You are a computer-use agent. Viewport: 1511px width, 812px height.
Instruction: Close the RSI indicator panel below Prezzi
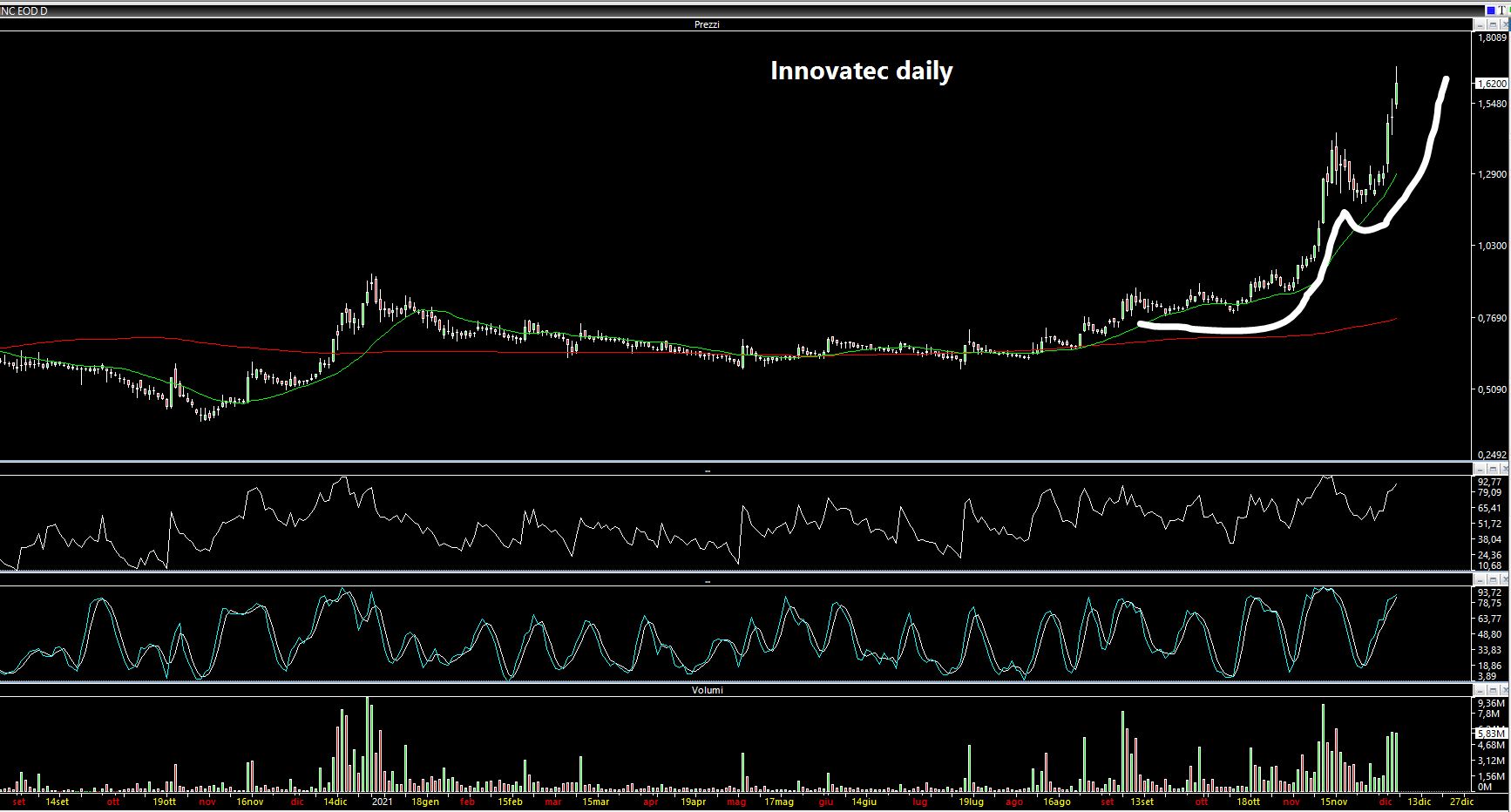pyautogui.click(x=1504, y=469)
